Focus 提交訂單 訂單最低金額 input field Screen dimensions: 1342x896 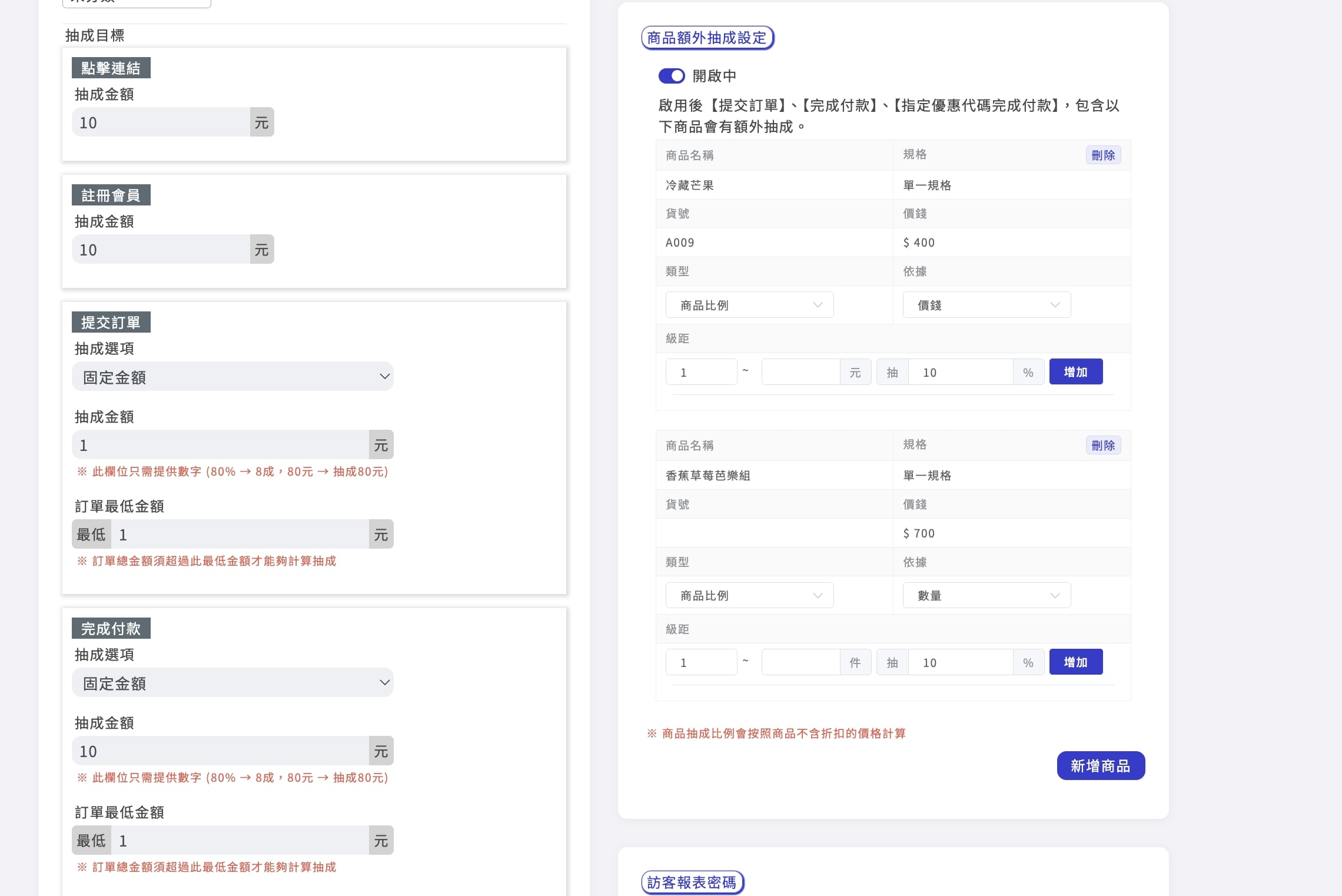pos(240,535)
